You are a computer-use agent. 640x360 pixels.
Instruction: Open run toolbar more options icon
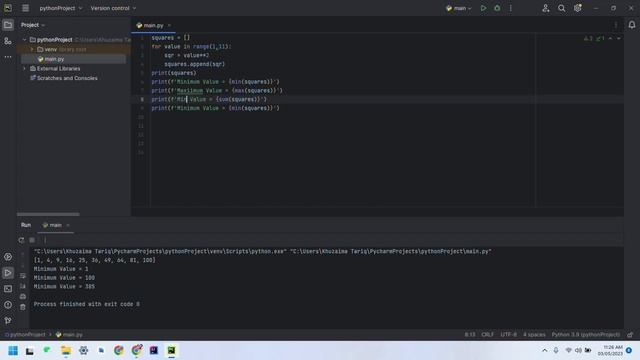(45, 240)
